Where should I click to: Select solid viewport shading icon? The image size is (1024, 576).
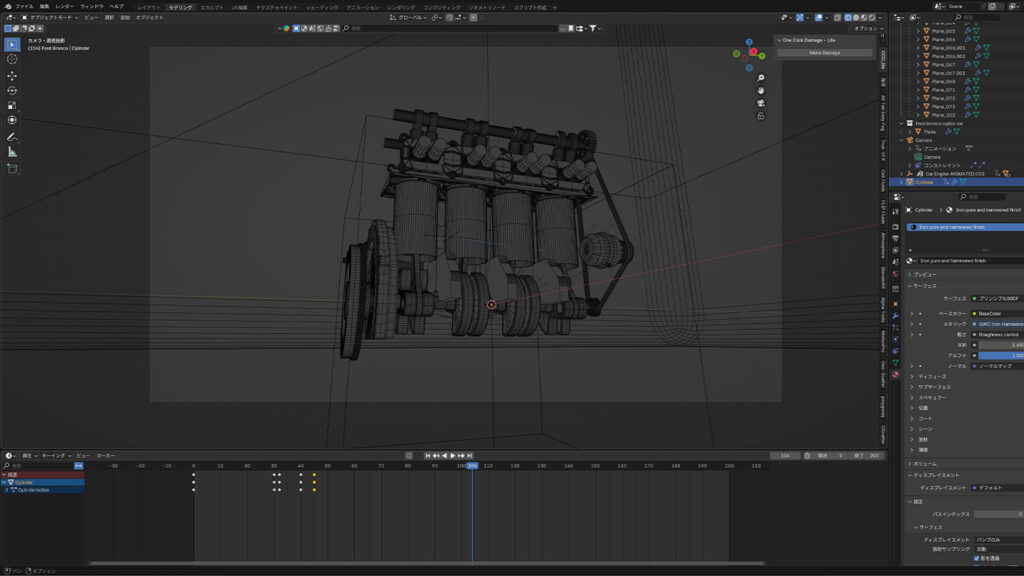click(x=856, y=18)
